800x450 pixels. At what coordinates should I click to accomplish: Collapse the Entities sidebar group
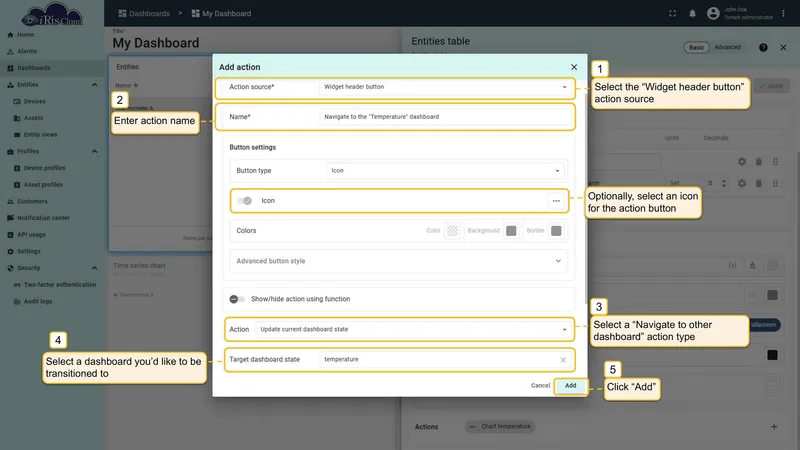[94, 85]
